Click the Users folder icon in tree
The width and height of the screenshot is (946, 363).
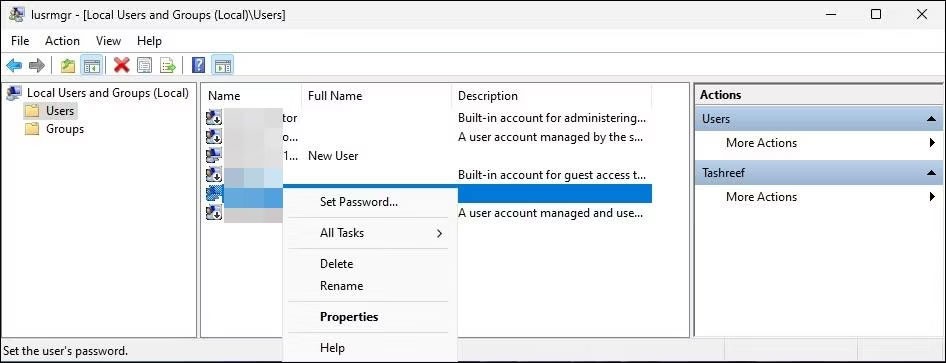pos(32,111)
